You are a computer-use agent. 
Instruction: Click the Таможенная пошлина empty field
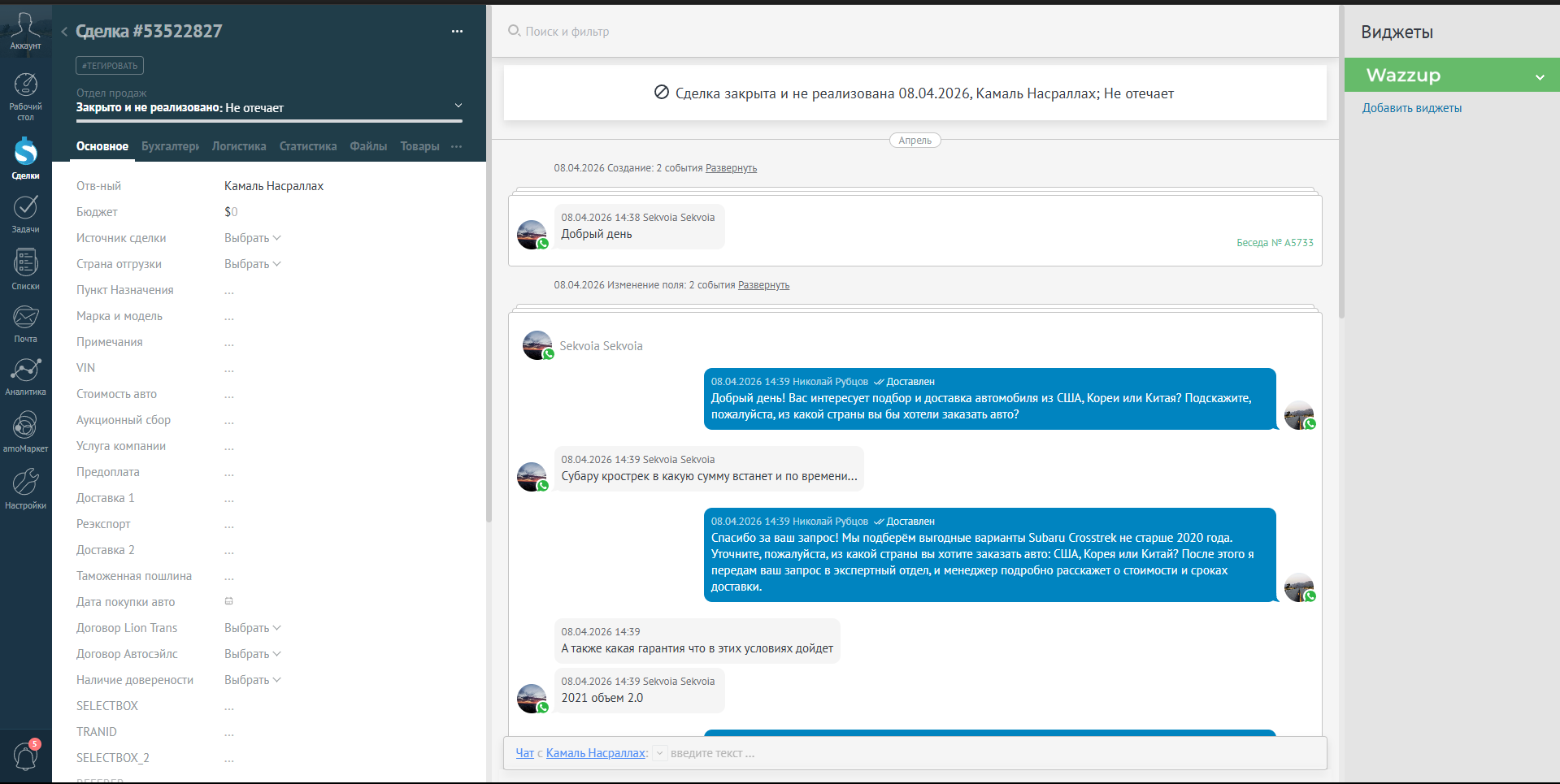click(229, 576)
